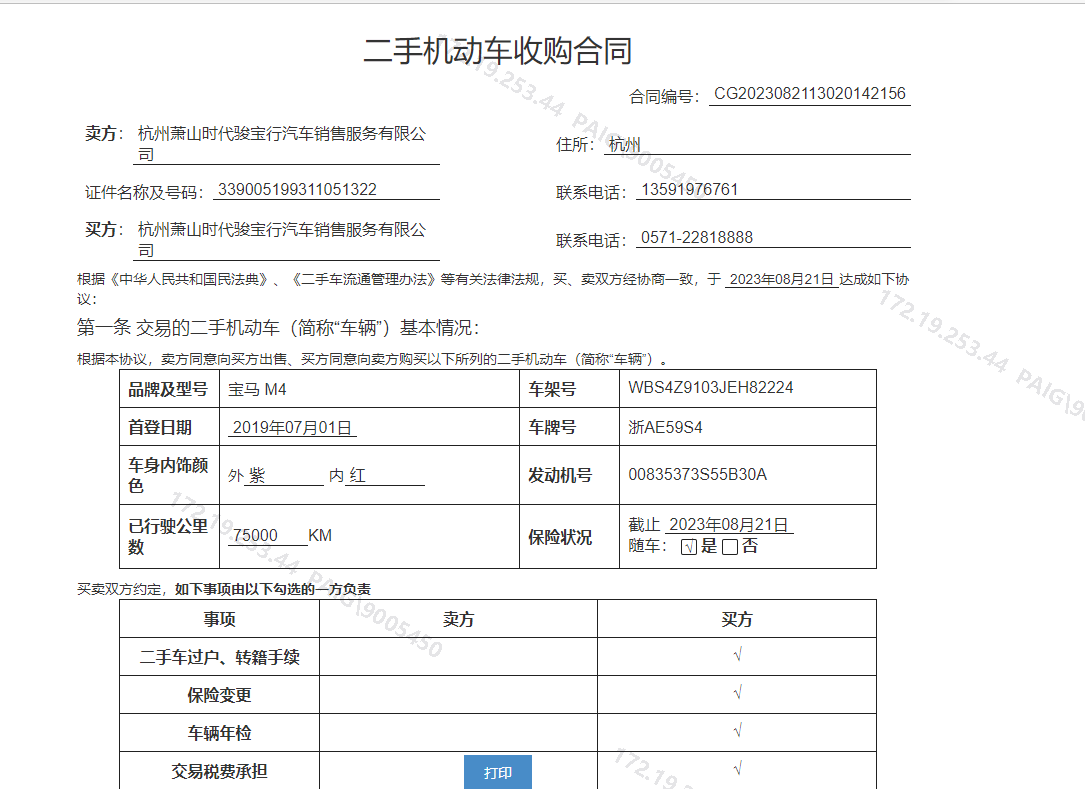The image size is (1085, 789).
Task: Select phone number 0571-22818888
Action: click(697, 237)
